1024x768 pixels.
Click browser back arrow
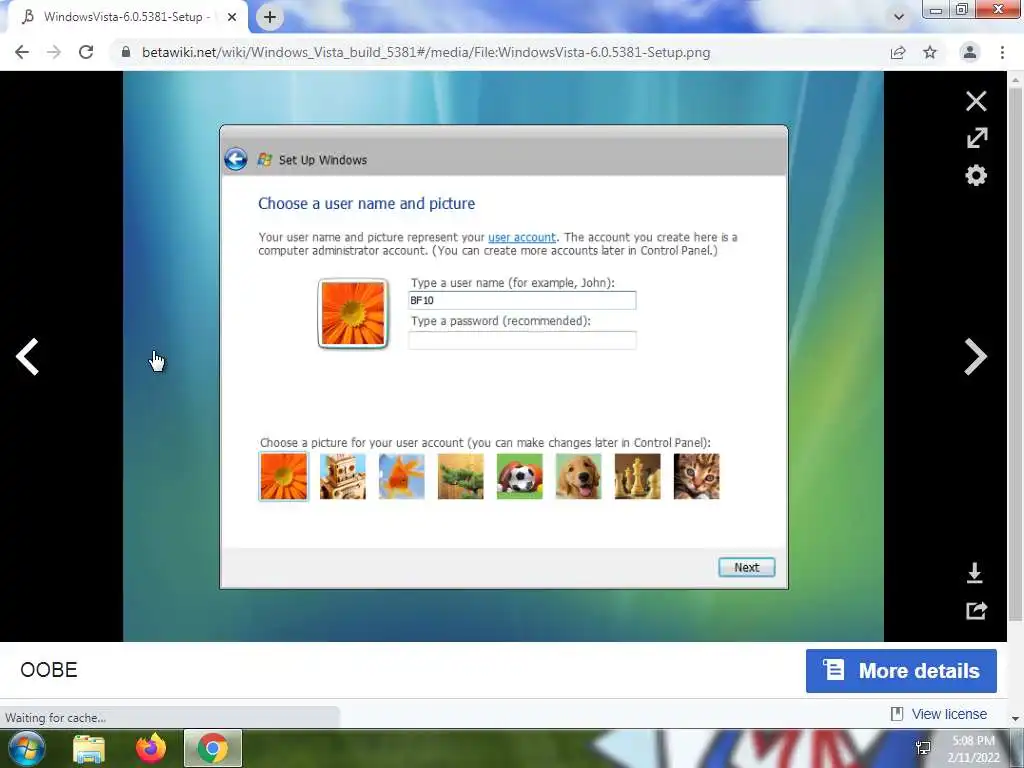(x=22, y=52)
